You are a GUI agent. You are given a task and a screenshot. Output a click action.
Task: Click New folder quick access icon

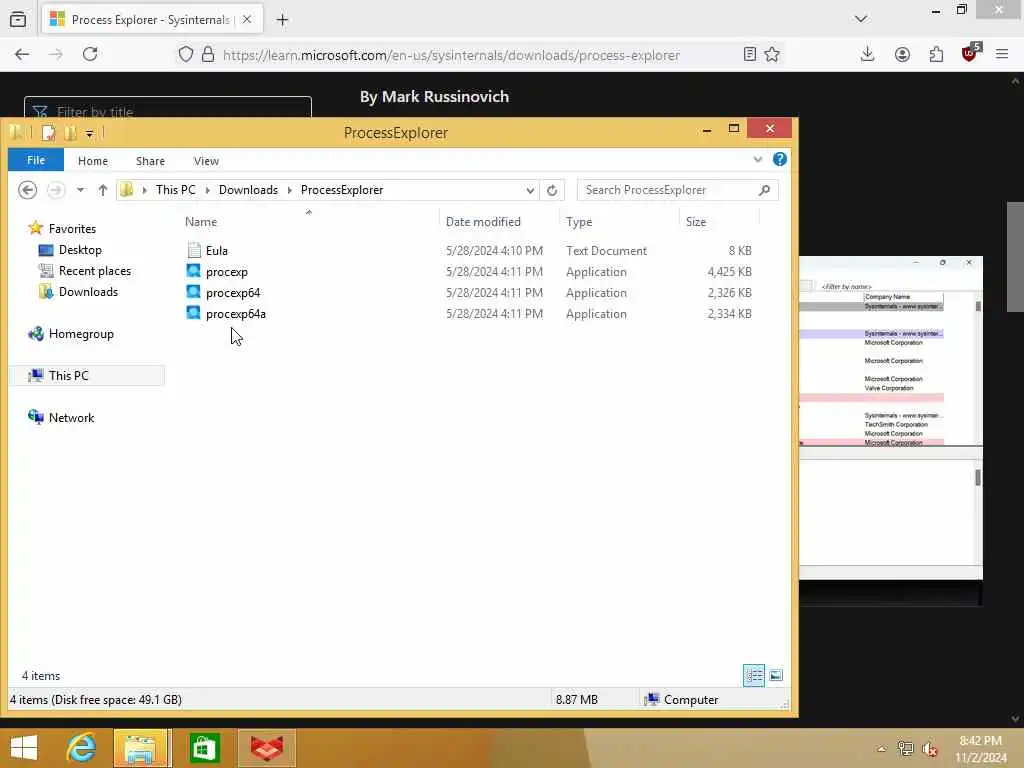pyautogui.click(x=70, y=133)
